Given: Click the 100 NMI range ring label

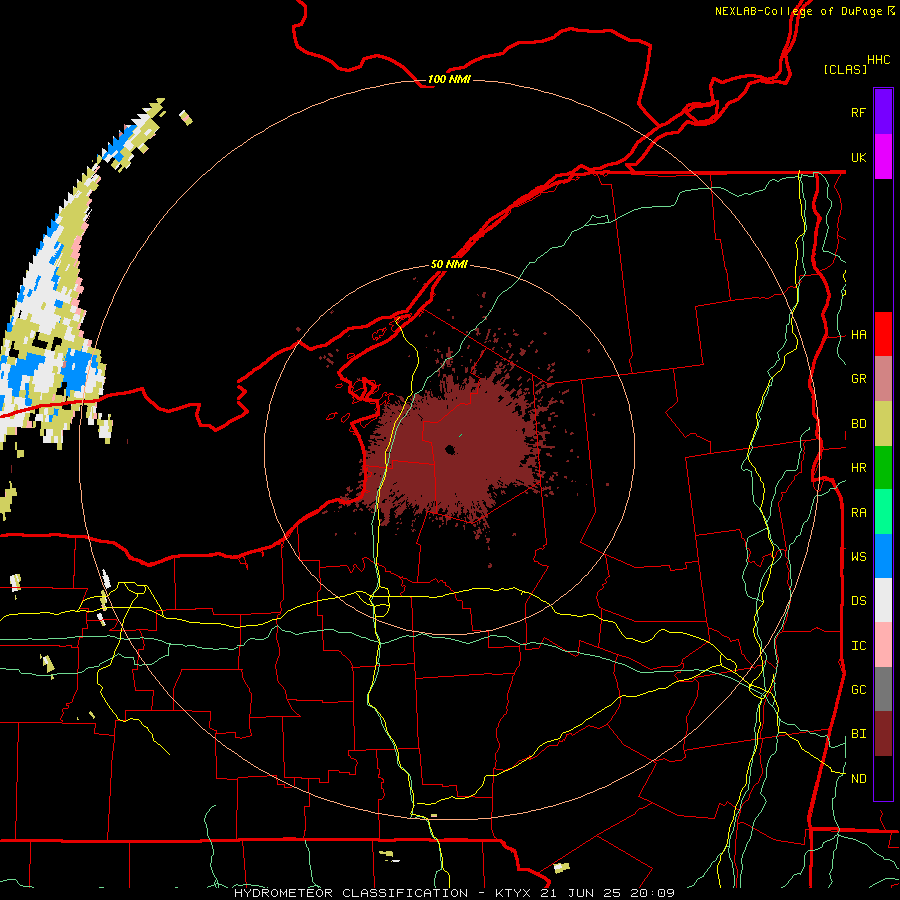Looking at the screenshot, I should pyautogui.click(x=449, y=79).
